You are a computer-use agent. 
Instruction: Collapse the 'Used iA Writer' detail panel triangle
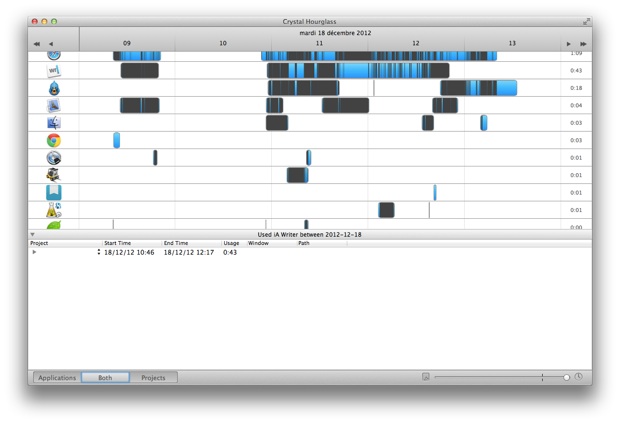32,235
